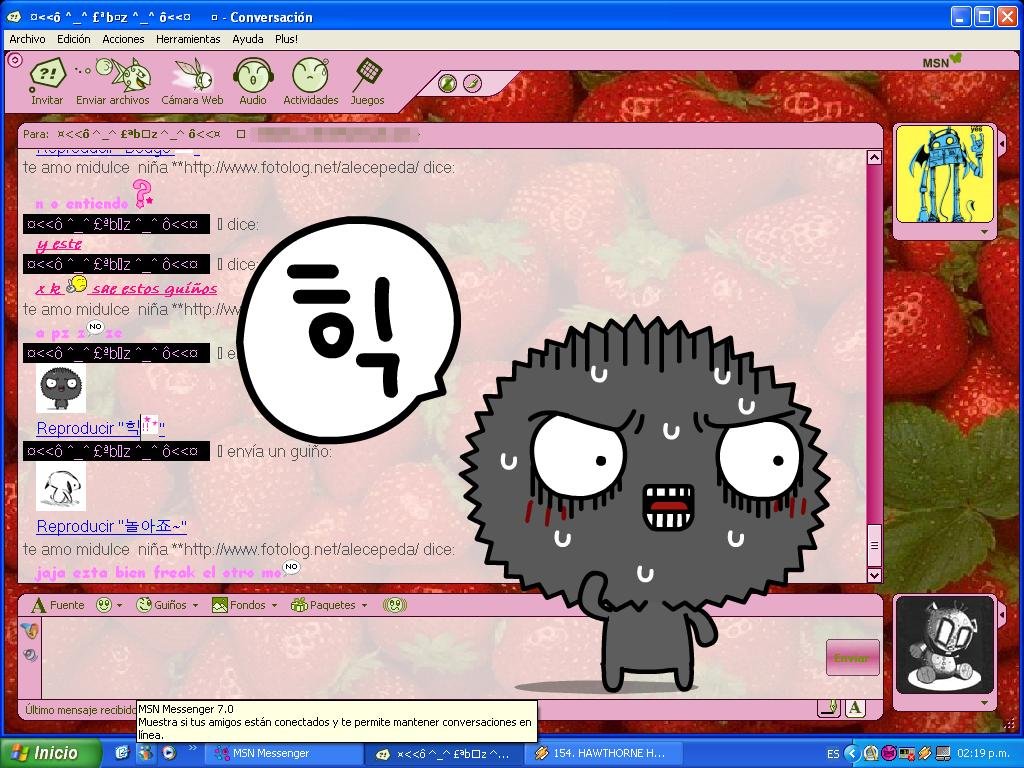Expand the Paquetes dropdown arrow
Screen dimensions: 1024x768
364,605
